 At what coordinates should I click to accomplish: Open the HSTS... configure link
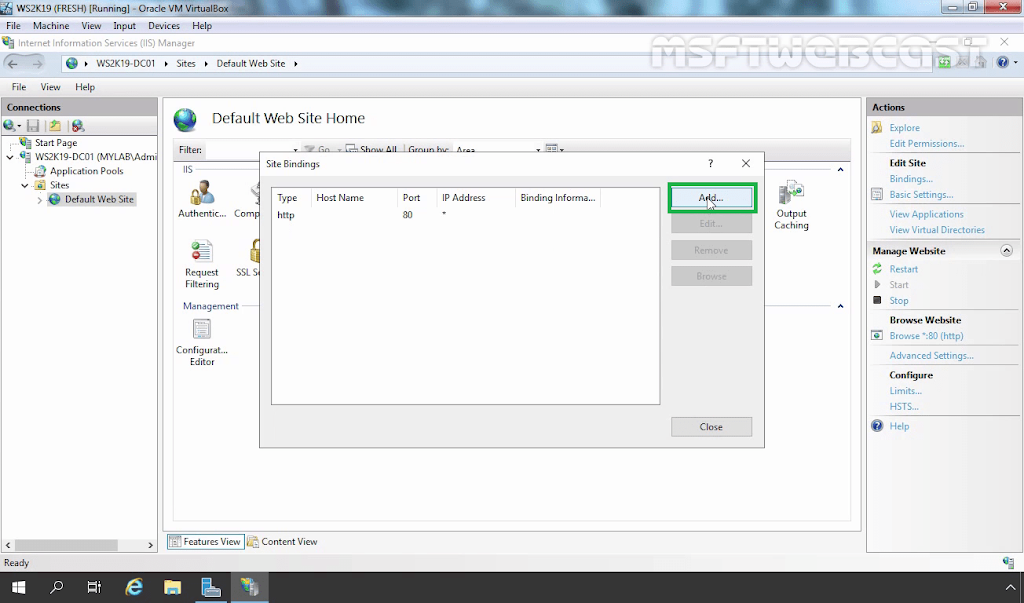tap(904, 406)
